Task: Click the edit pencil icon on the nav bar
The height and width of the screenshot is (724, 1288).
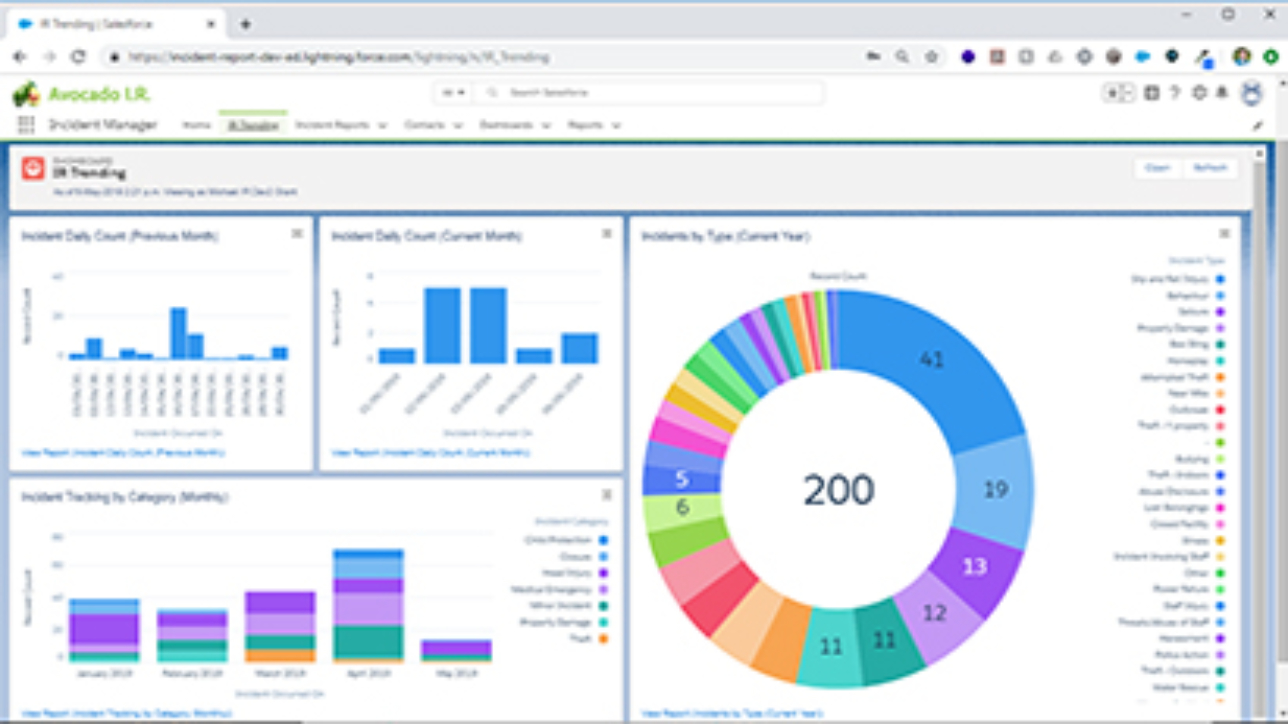Action: coord(1257,126)
